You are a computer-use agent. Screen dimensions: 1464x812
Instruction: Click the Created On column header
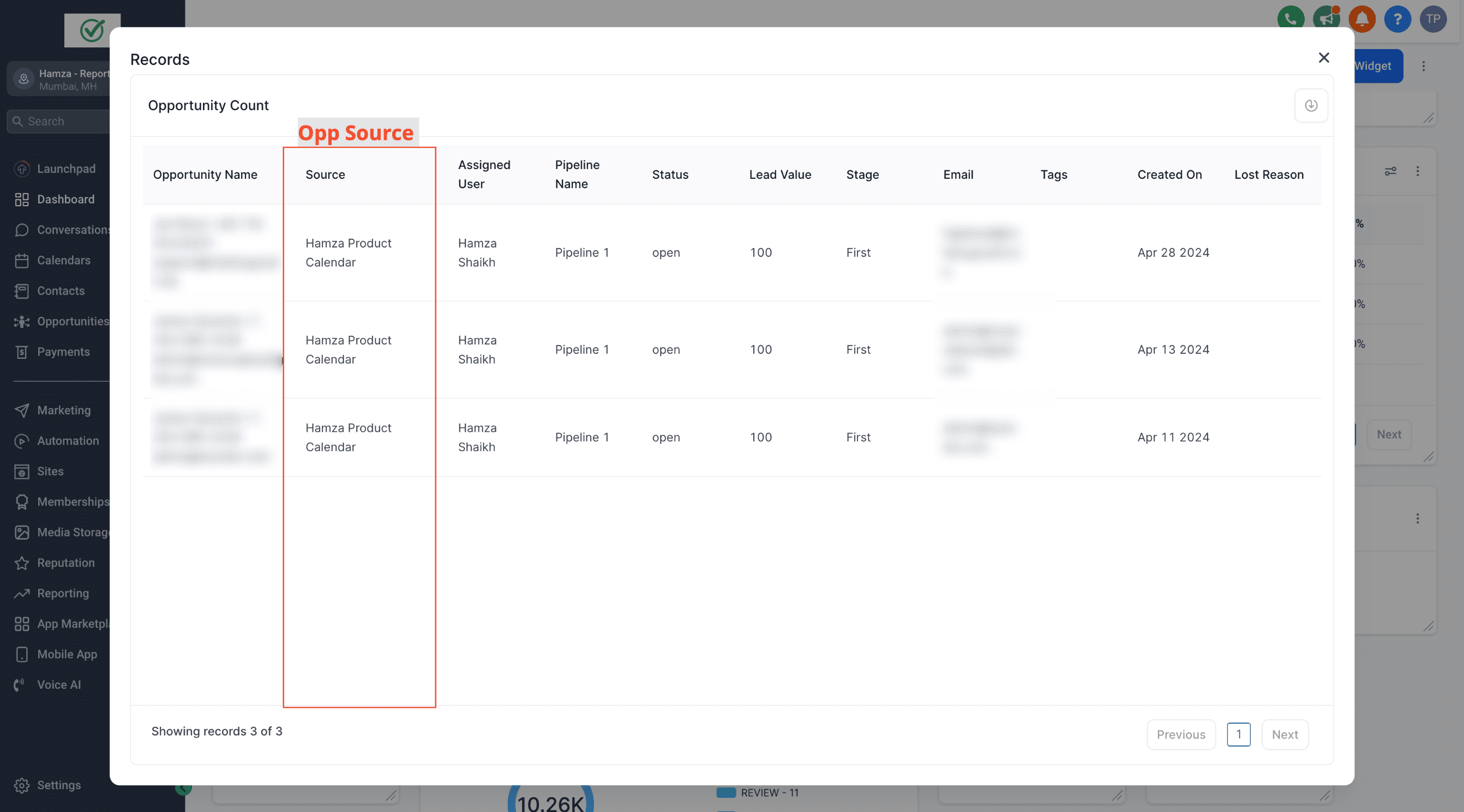click(1169, 175)
